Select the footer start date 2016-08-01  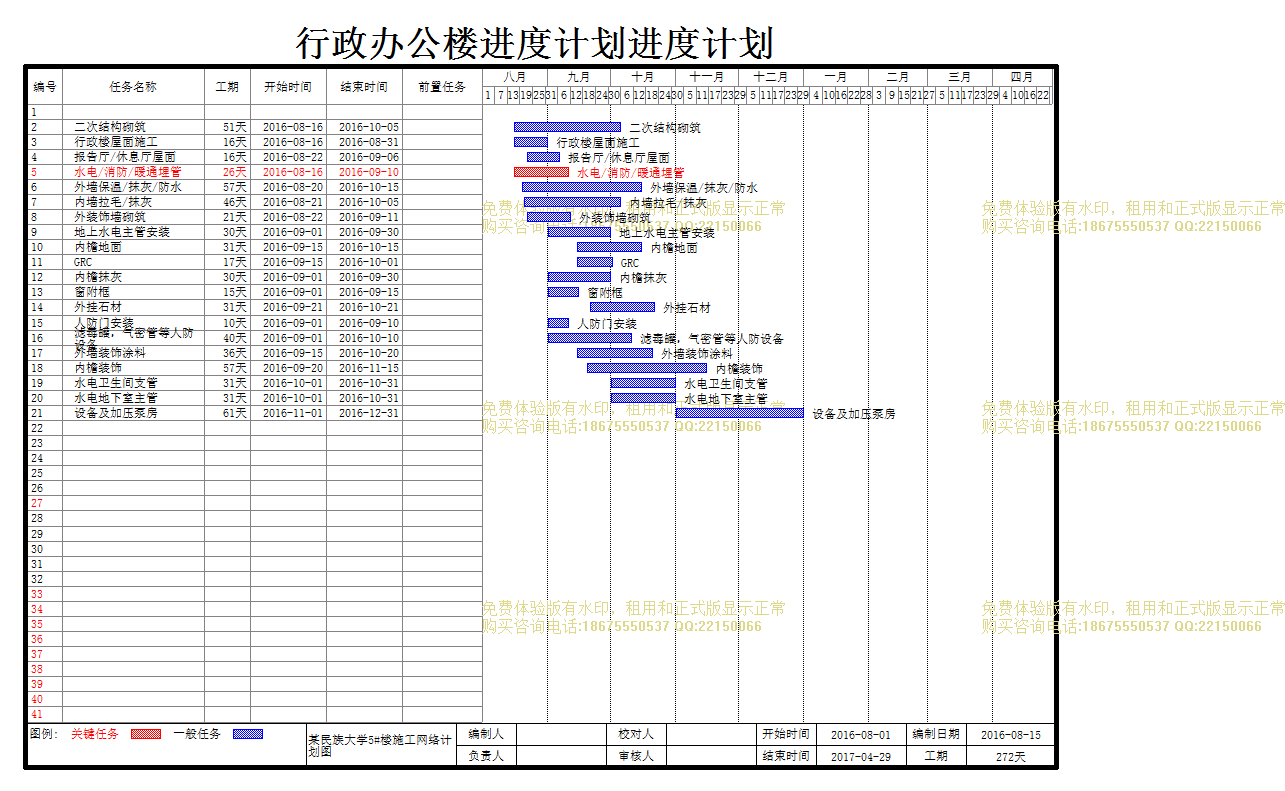pyautogui.click(x=861, y=734)
